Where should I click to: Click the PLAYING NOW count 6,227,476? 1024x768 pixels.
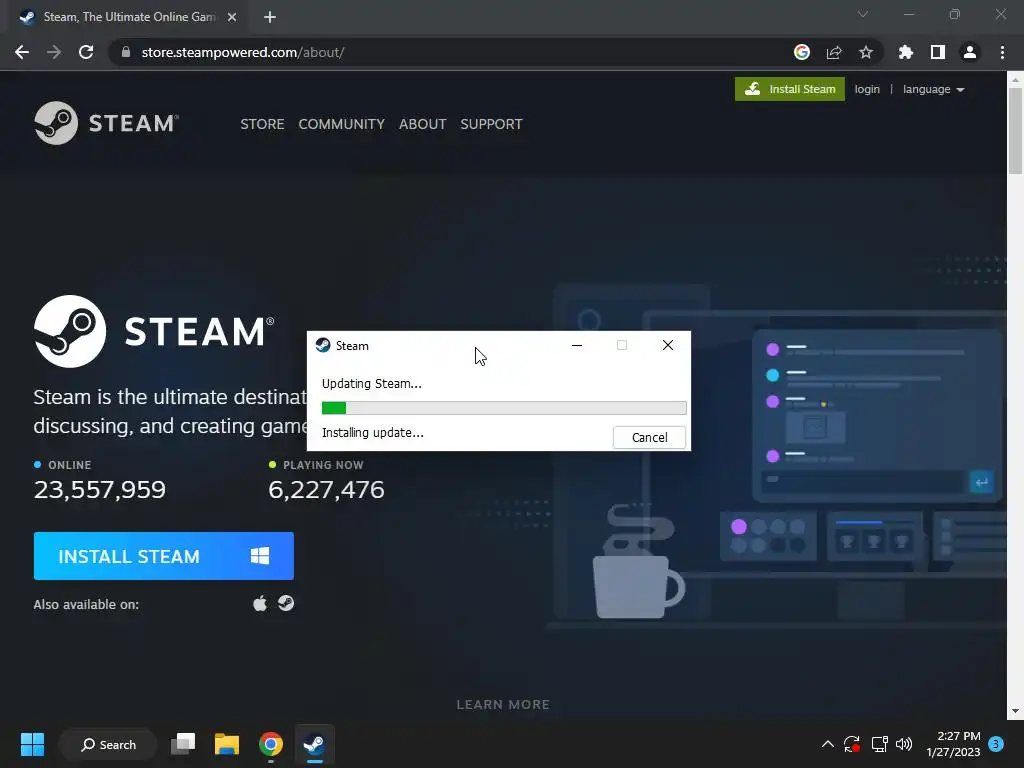327,490
